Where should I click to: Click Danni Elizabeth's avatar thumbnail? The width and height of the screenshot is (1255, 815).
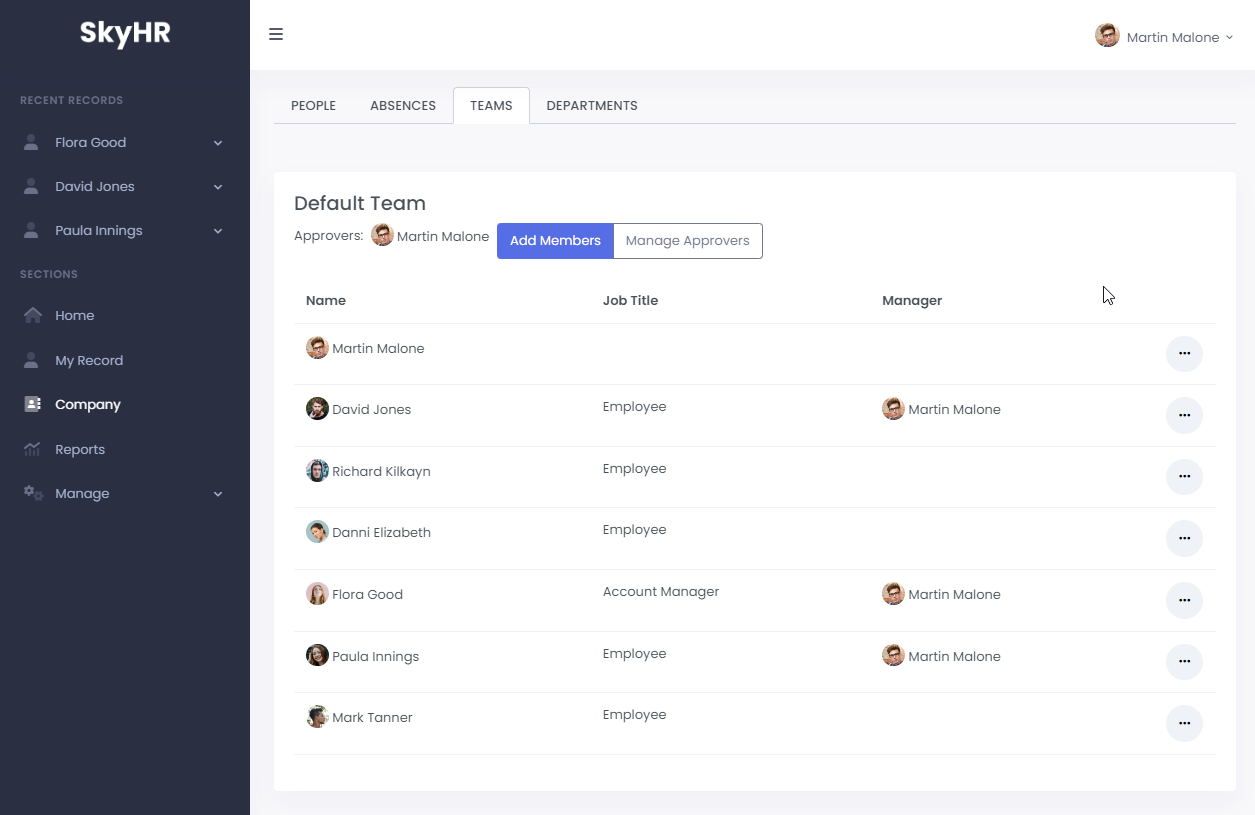(x=317, y=532)
